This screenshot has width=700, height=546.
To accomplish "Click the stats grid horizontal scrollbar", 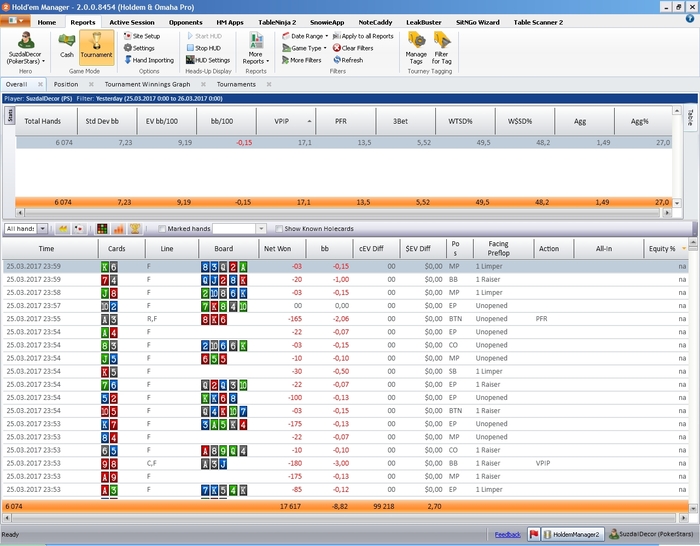I will tap(342, 213).
